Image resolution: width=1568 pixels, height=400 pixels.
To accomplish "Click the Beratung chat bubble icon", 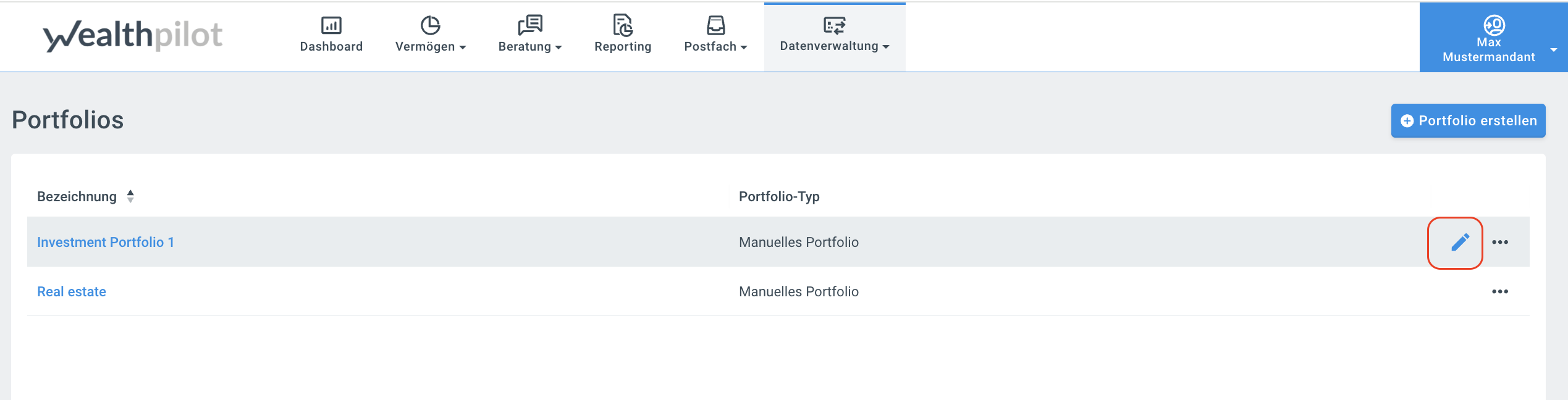I will (x=530, y=25).
